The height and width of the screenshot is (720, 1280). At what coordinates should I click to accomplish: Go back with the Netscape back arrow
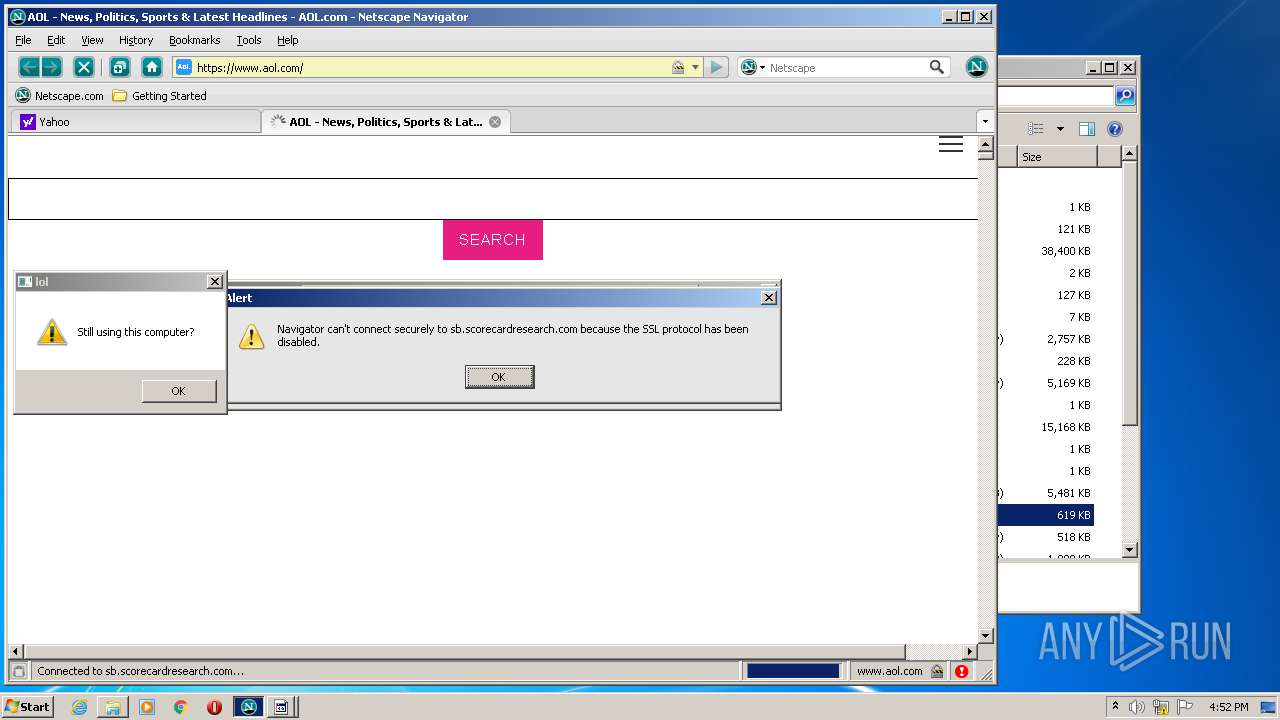pyautogui.click(x=29, y=67)
